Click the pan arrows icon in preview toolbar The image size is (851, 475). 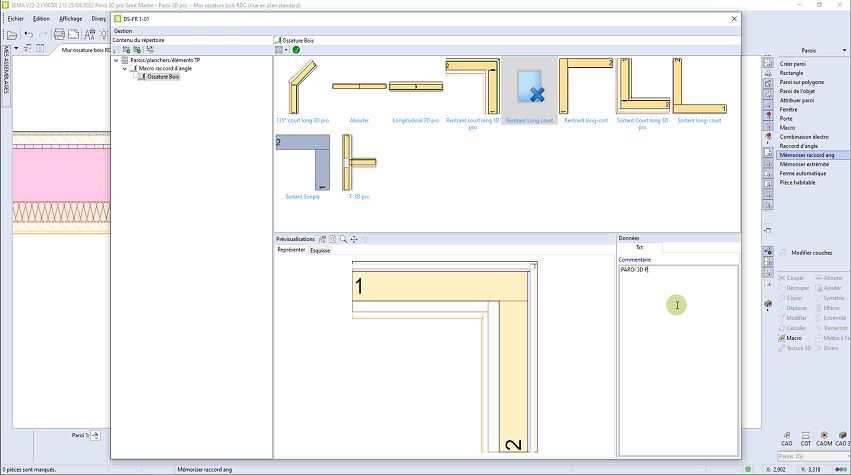pos(354,239)
